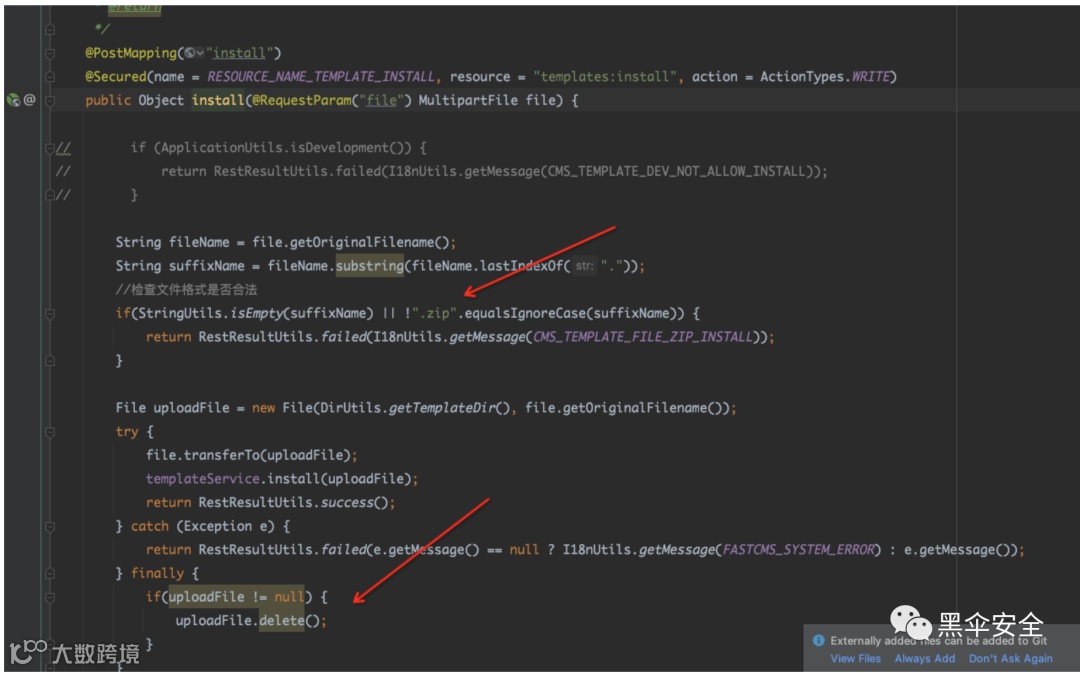Click the ".zip" string literal

(435, 313)
